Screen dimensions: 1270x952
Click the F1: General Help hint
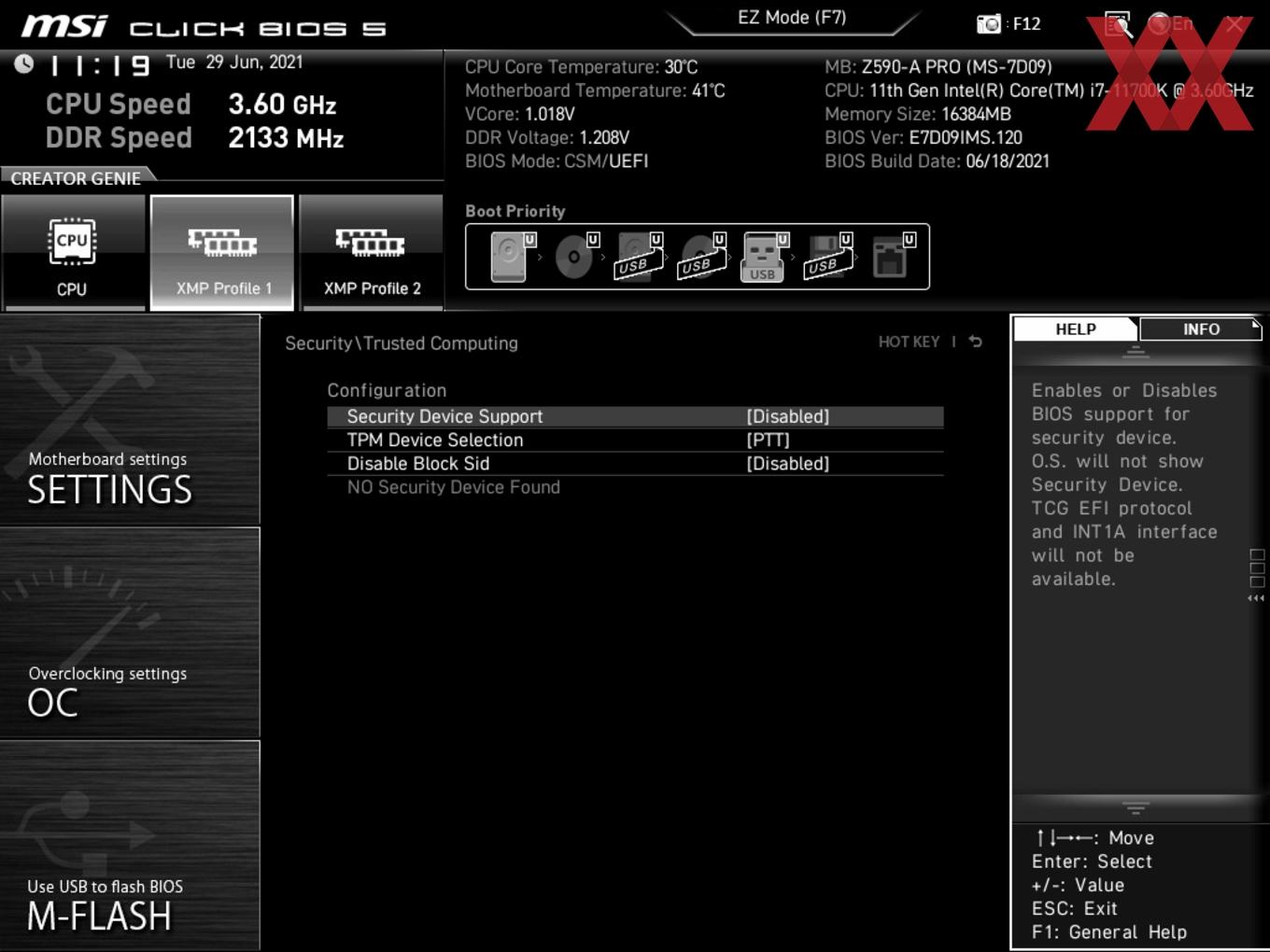pos(1109,931)
